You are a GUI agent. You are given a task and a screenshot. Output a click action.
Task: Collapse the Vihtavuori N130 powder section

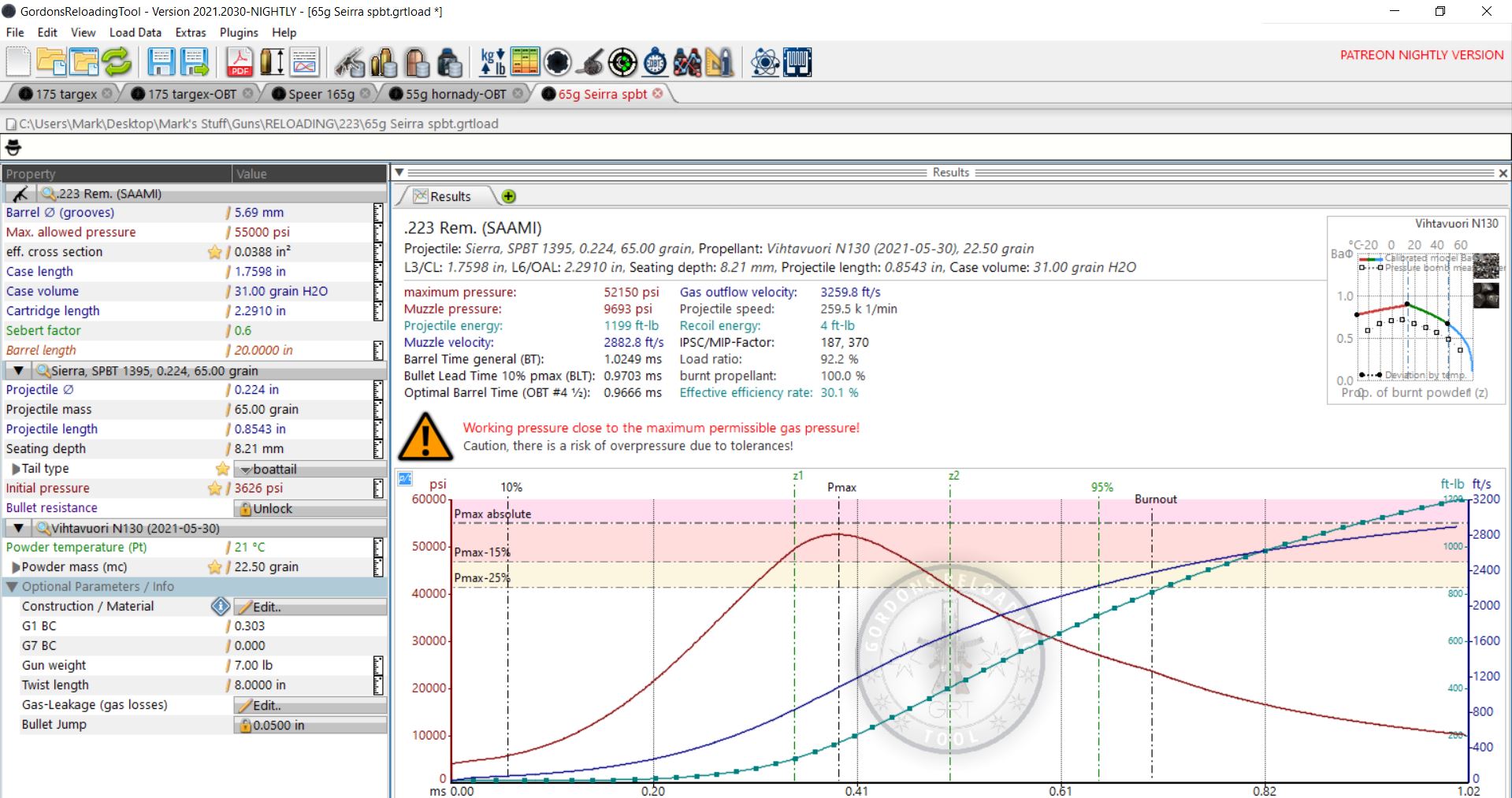(x=18, y=528)
